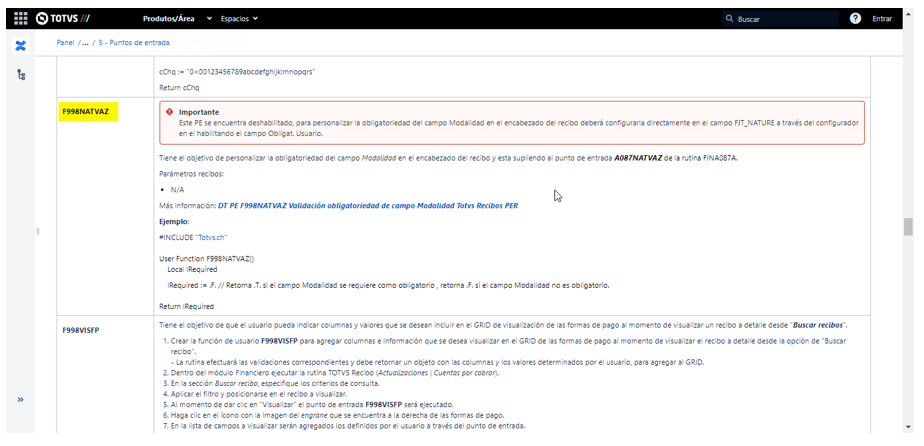924x446 pixels.
Task: Click the 'Return lRequired' line
Action: (x=186, y=306)
